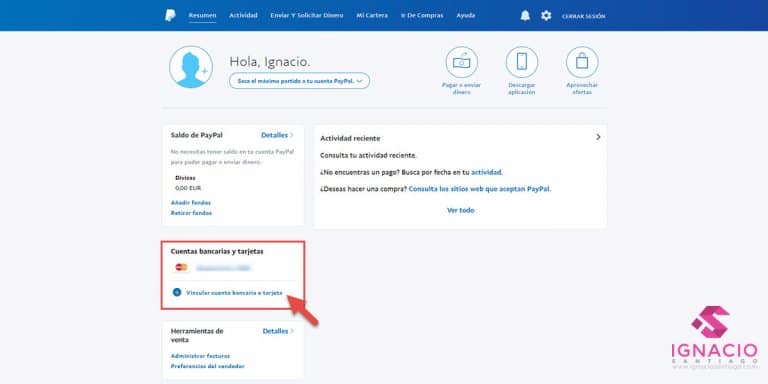Click the Retirar fondos link
This screenshot has height=384, width=768.
pyautogui.click(x=191, y=213)
